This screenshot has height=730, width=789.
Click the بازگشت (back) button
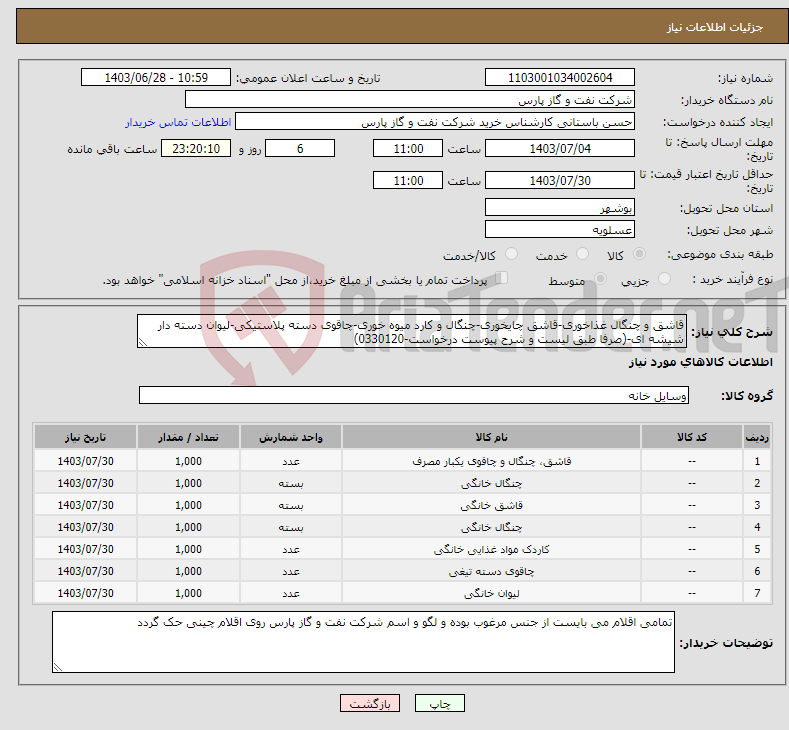[x=370, y=703]
